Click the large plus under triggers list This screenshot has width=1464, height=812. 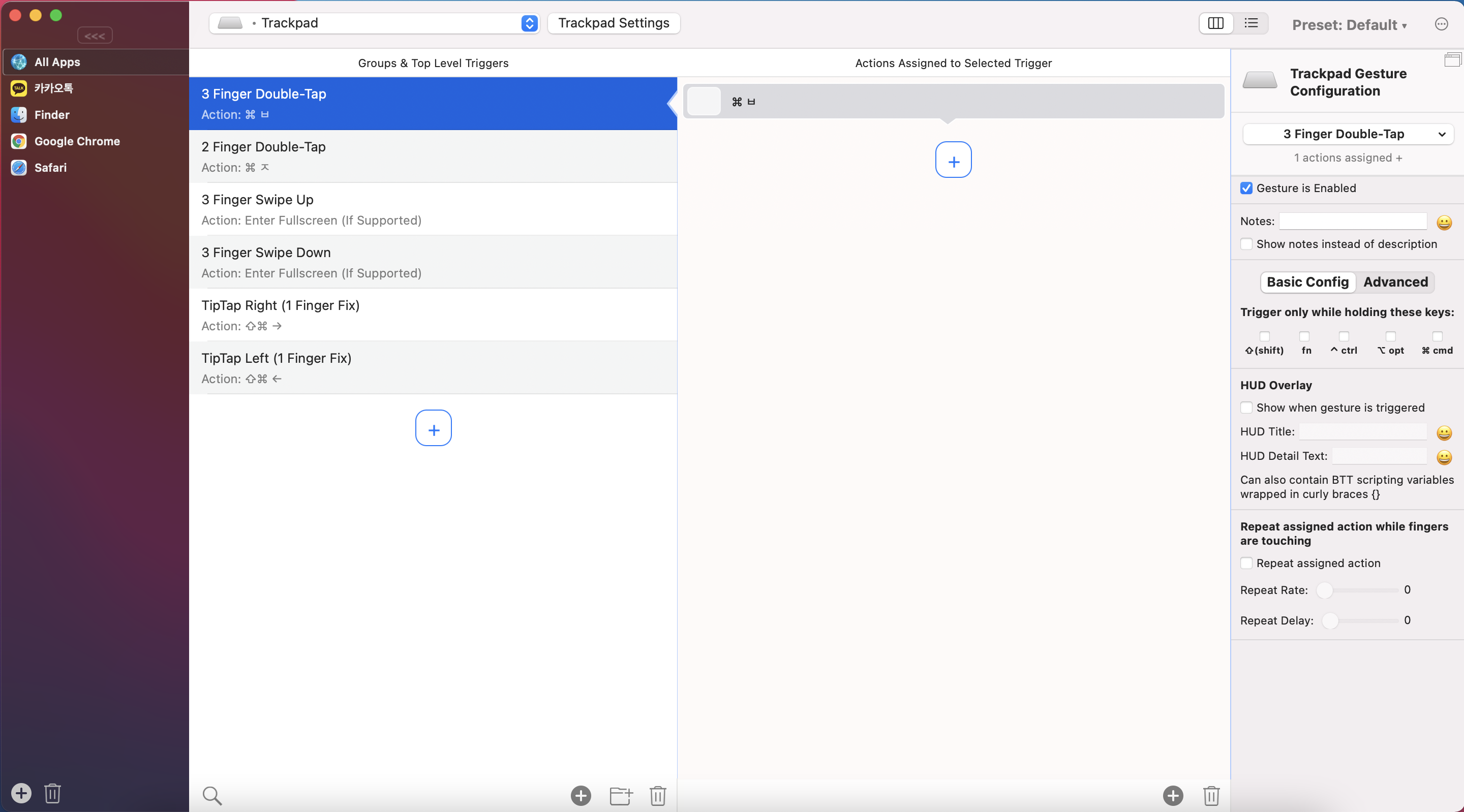(434, 428)
